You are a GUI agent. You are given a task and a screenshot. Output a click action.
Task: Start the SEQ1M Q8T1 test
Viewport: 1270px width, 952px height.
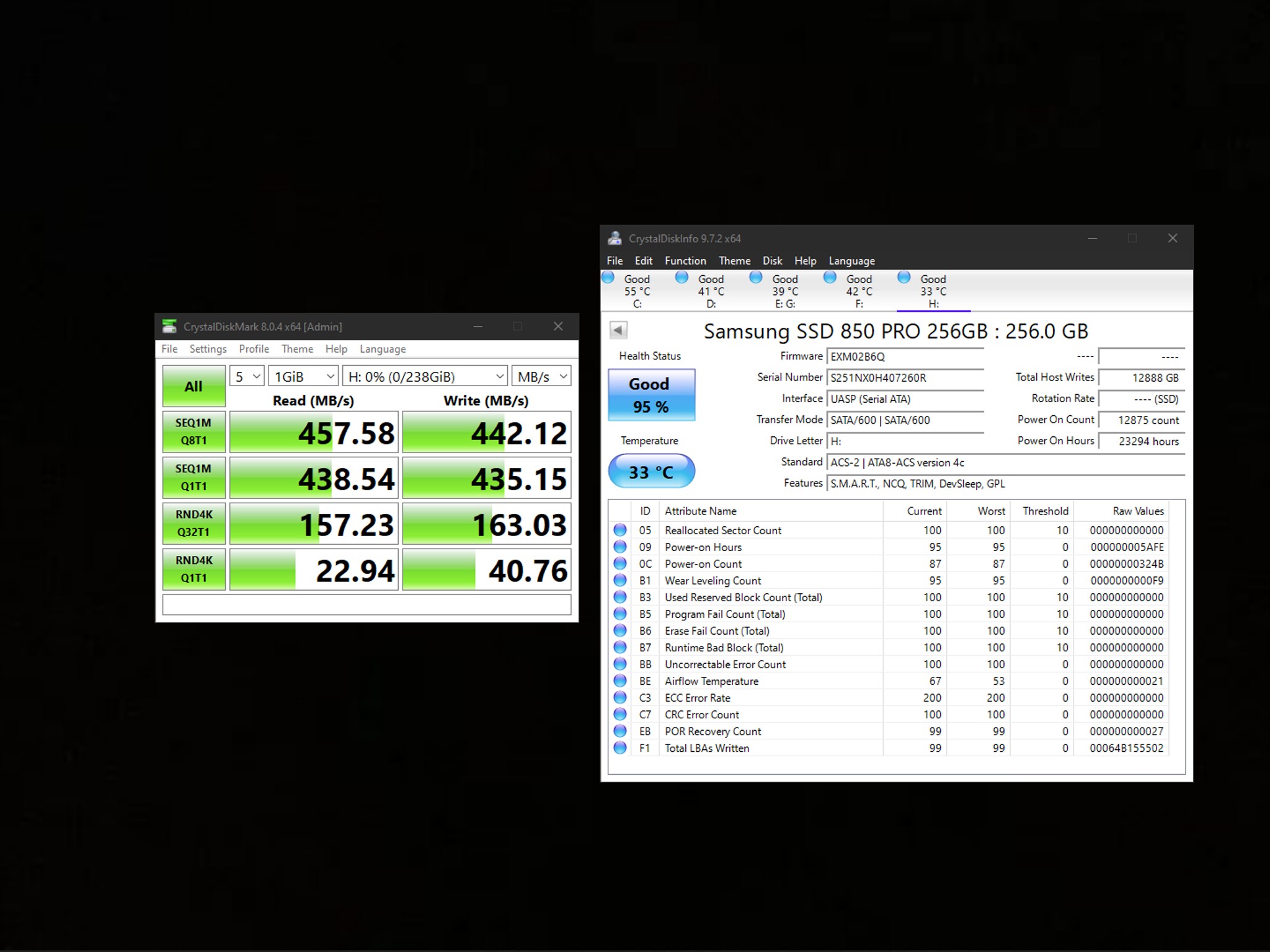coord(193,431)
